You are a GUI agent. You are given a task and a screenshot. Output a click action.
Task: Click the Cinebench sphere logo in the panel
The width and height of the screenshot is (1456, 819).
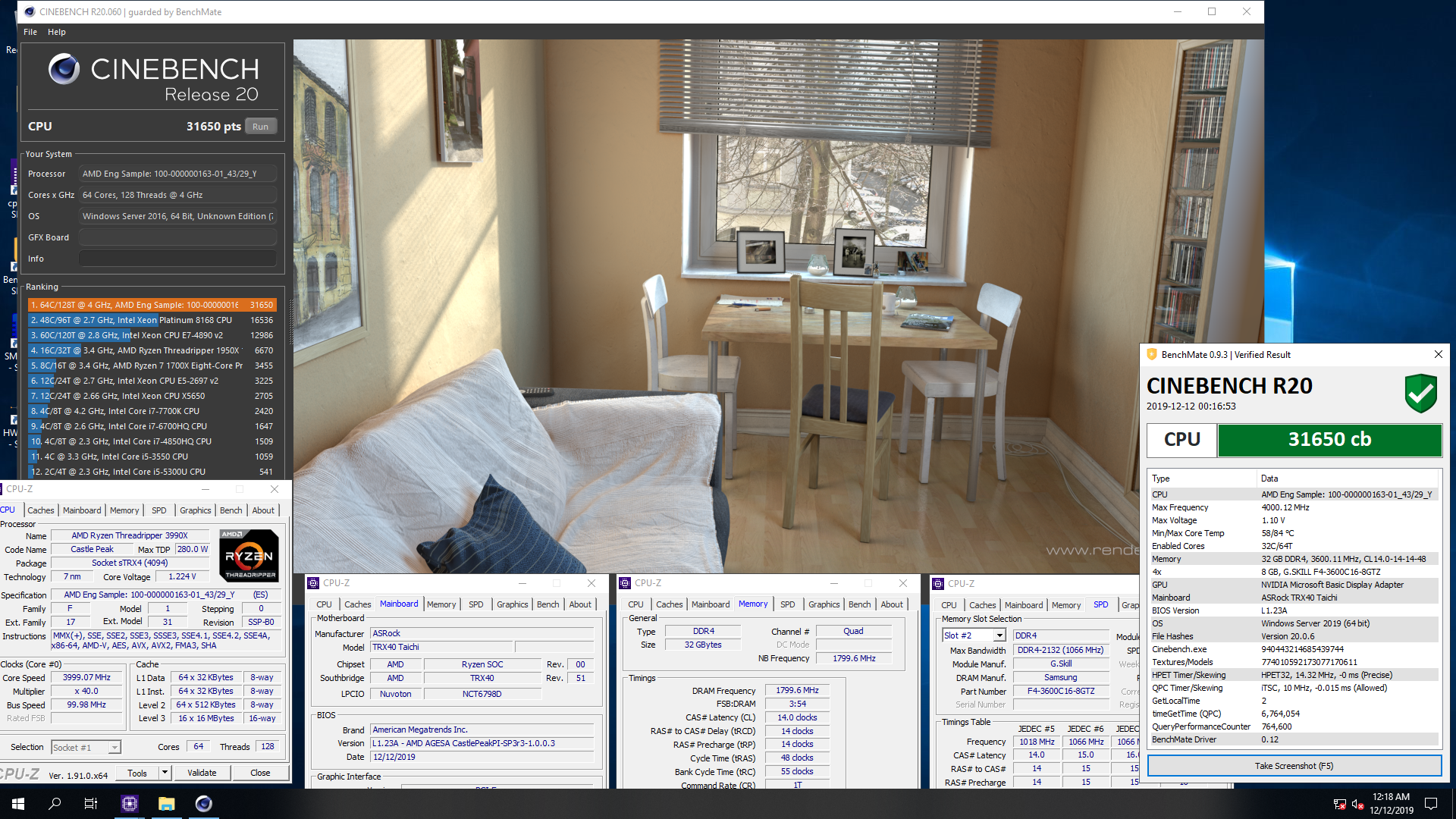(x=64, y=69)
